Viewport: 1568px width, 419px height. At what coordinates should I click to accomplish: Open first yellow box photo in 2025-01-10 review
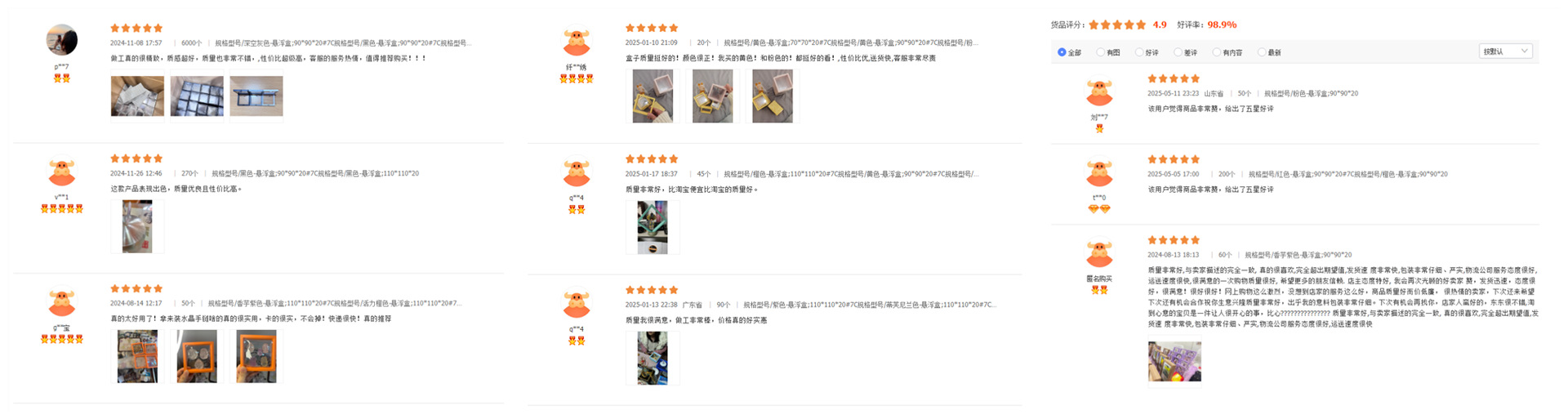click(x=653, y=96)
